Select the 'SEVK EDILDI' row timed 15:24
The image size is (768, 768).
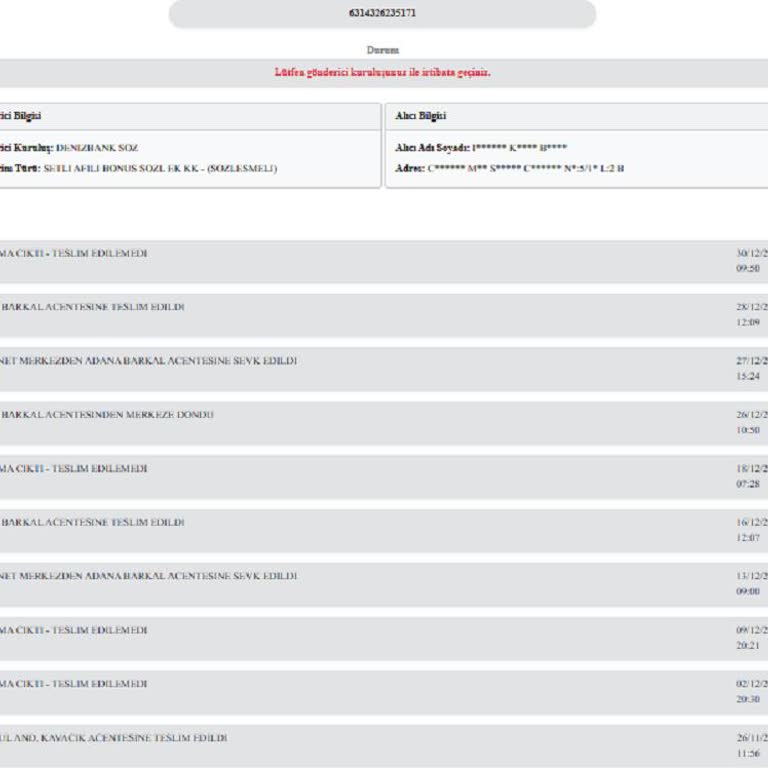point(384,369)
